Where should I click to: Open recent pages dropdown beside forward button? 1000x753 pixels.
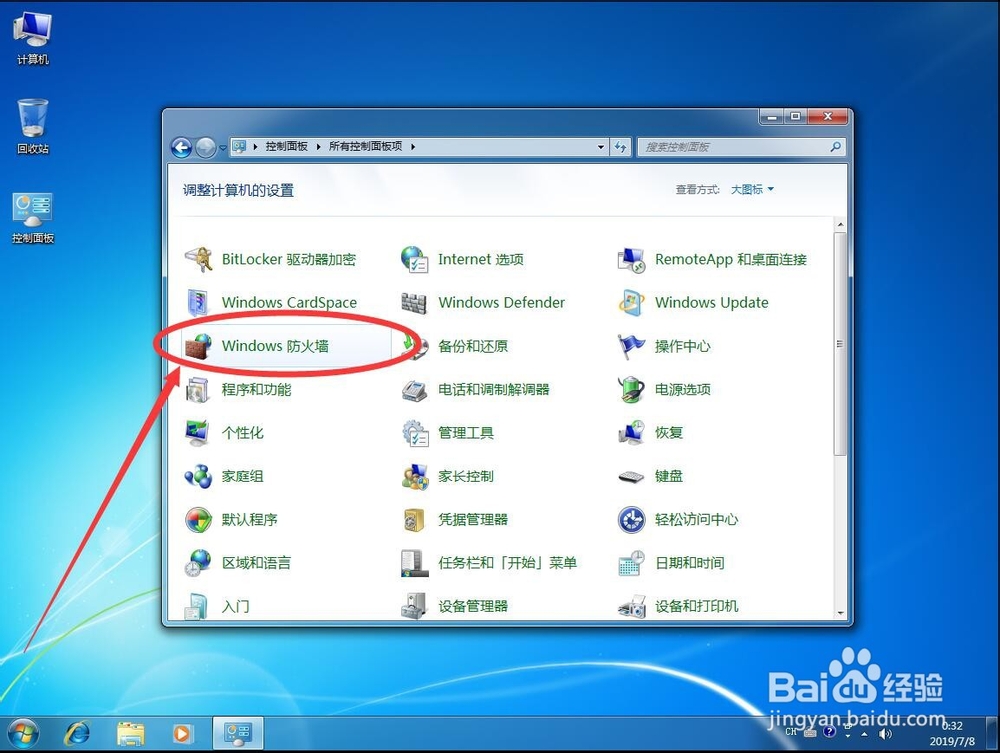(x=223, y=147)
